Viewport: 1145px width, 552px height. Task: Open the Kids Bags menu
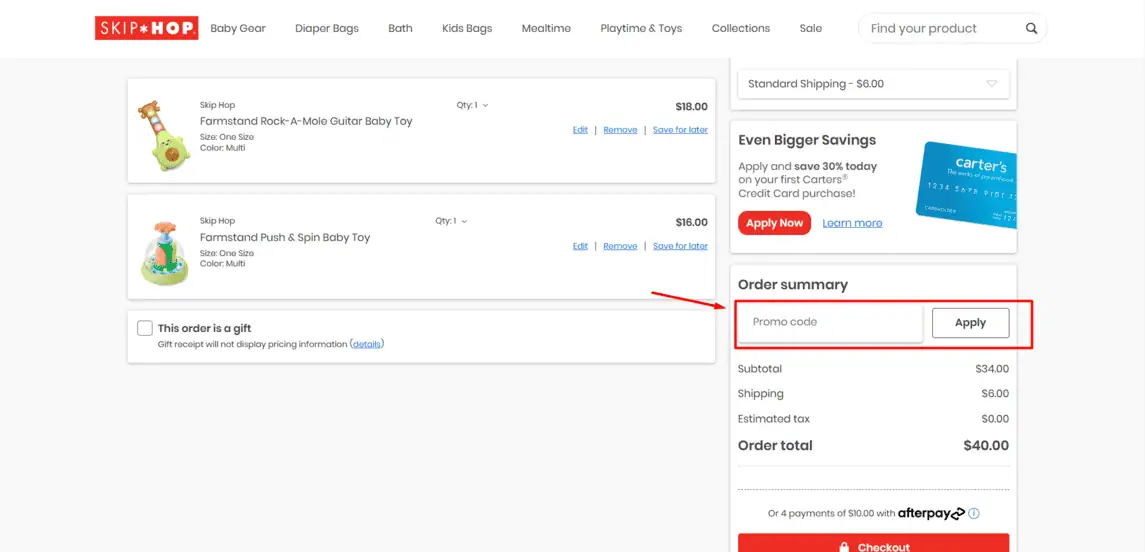tap(467, 28)
